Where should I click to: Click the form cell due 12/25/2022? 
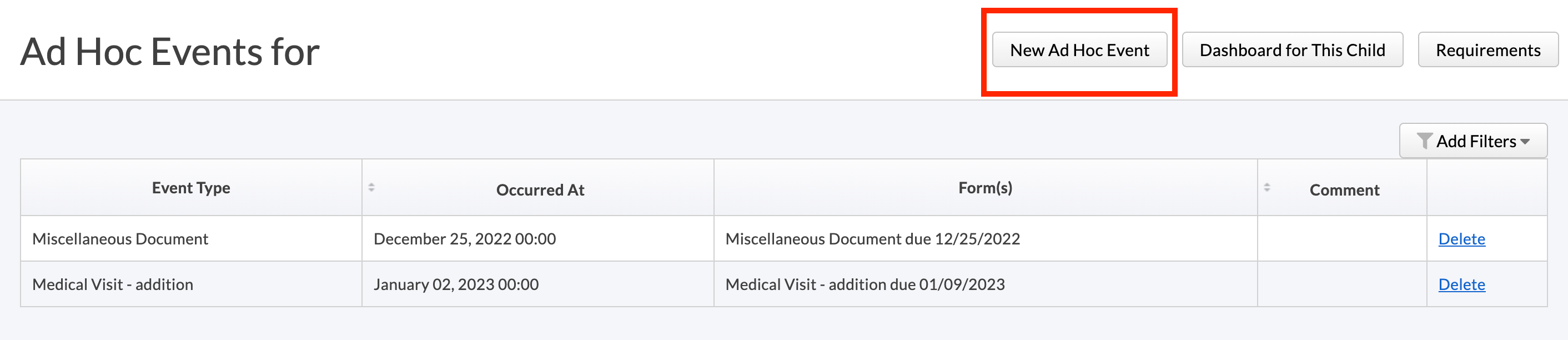(x=872, y=239)
